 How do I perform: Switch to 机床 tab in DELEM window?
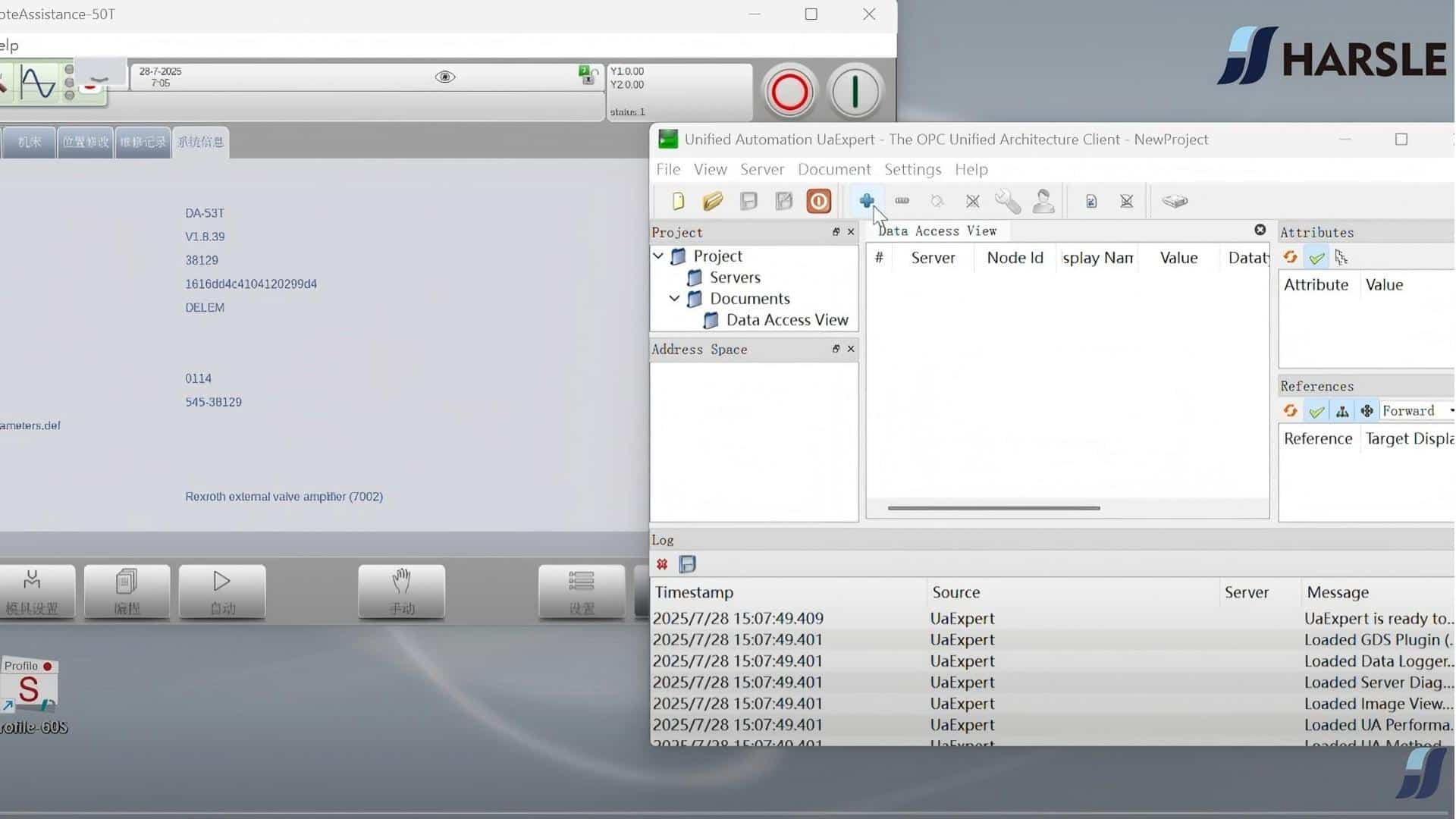29,142
